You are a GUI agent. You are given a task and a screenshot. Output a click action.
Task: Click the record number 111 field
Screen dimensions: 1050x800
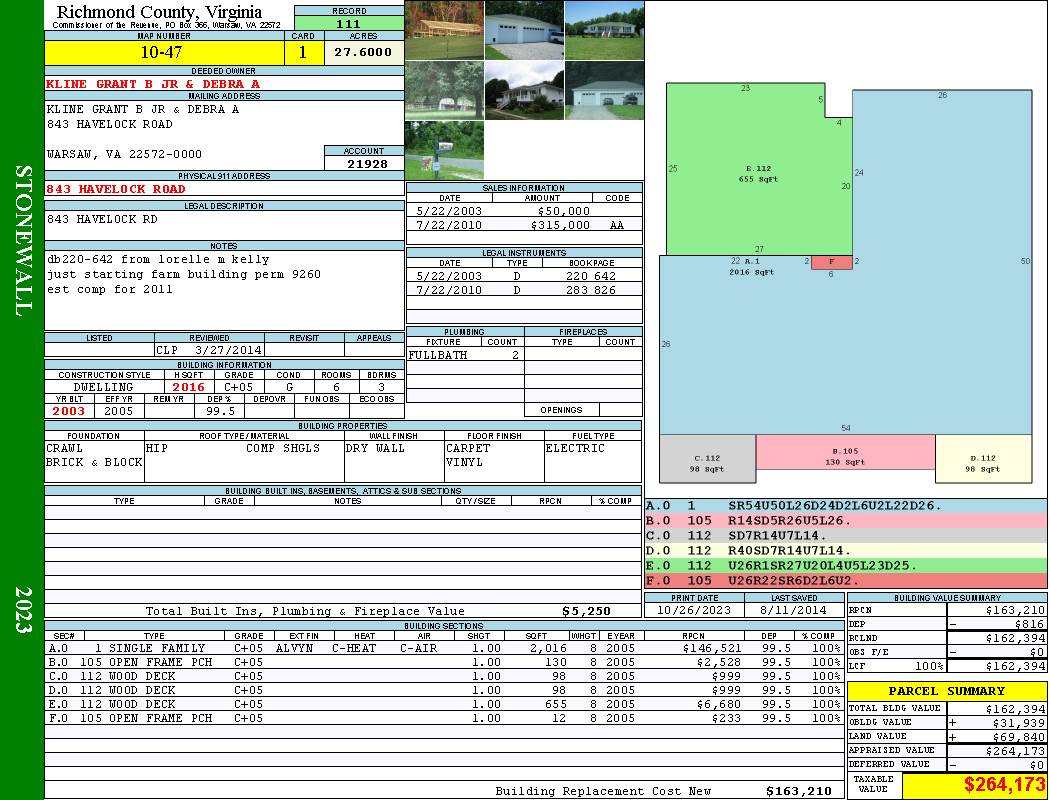pyautogui.click(x=349, y=24)
